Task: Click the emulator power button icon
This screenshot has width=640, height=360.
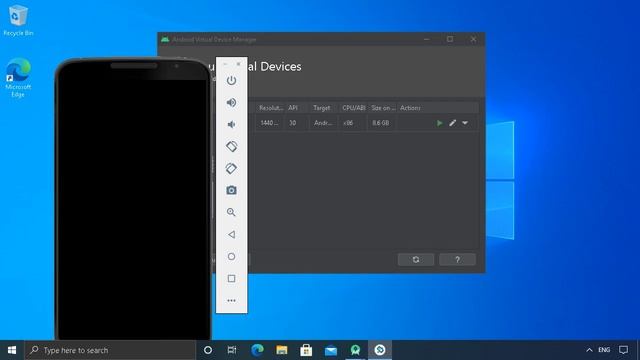Action: pos(231,80)
